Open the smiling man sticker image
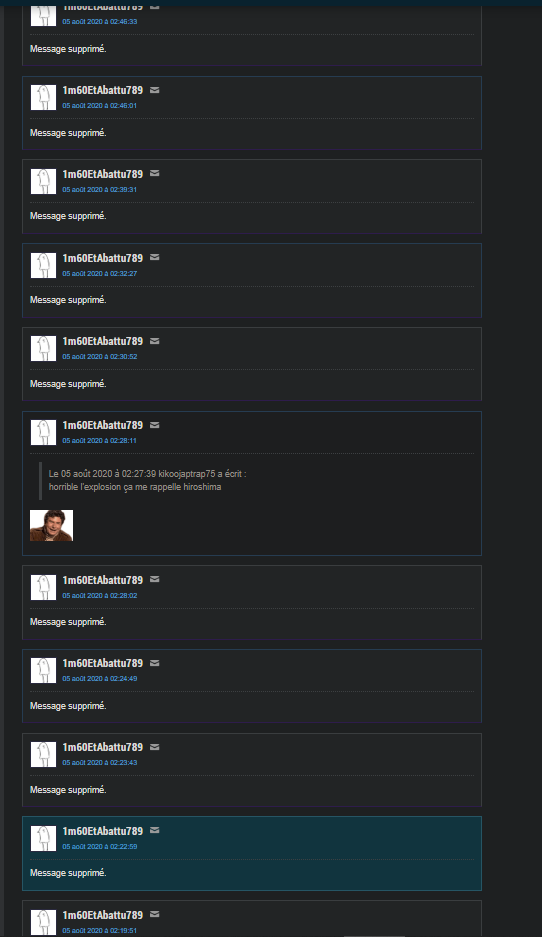Screen dimensions: 542x937 [x=51, y=525]
